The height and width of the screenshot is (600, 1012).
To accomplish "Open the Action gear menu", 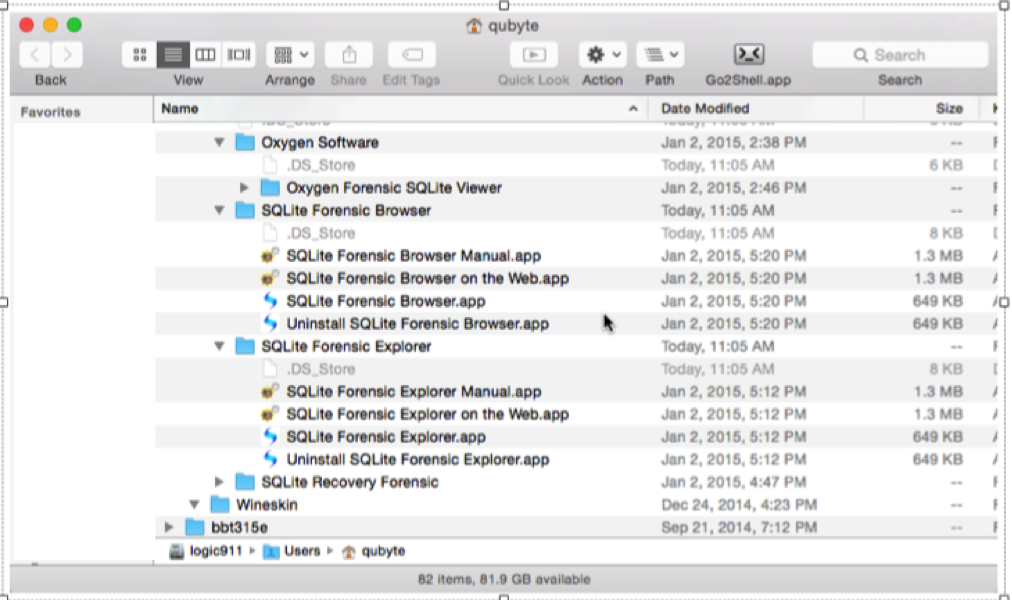I will [x=603, y=55].
